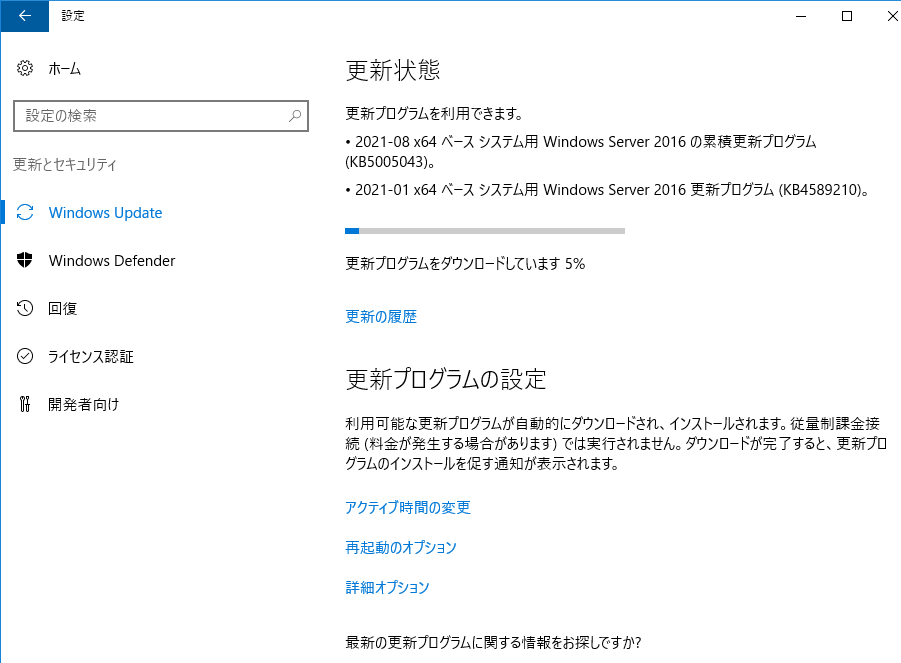Open the 更新の履歴 link
Image resolution: width=901 pixels, height=663 pixels.
(x=381, y=317)
